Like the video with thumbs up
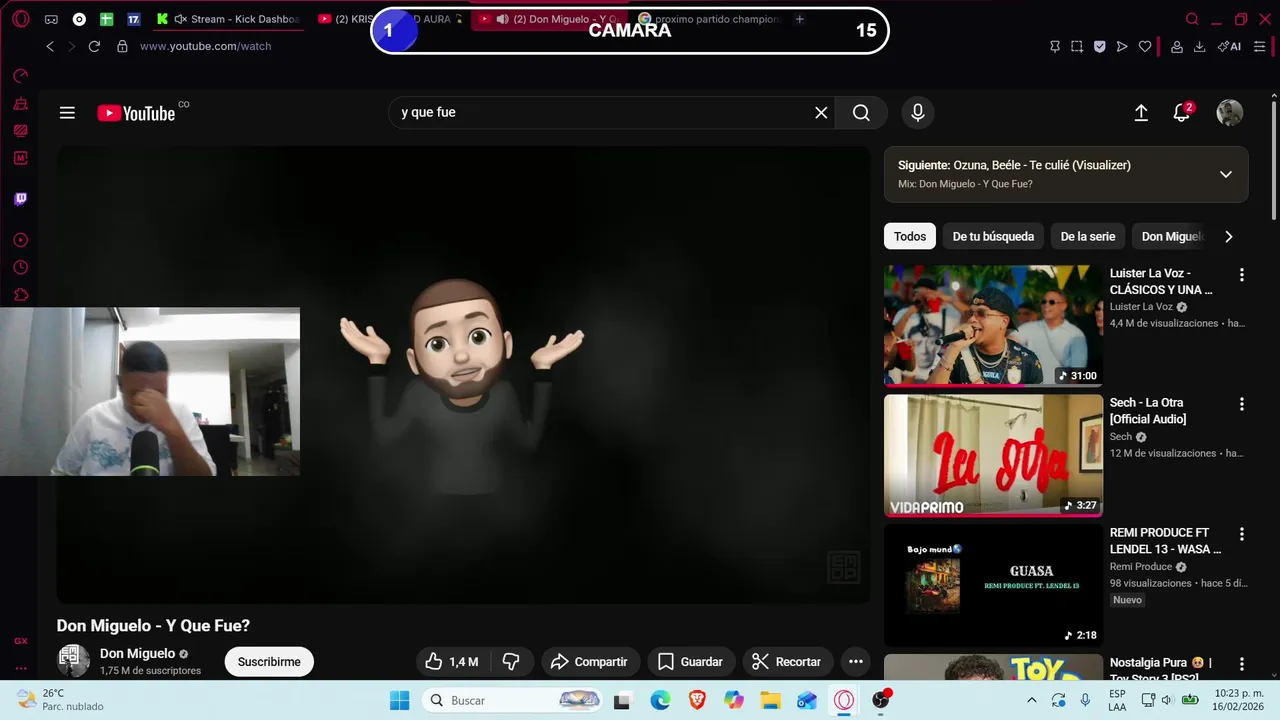The image size is (1280, 720). (x=451, y=662)
